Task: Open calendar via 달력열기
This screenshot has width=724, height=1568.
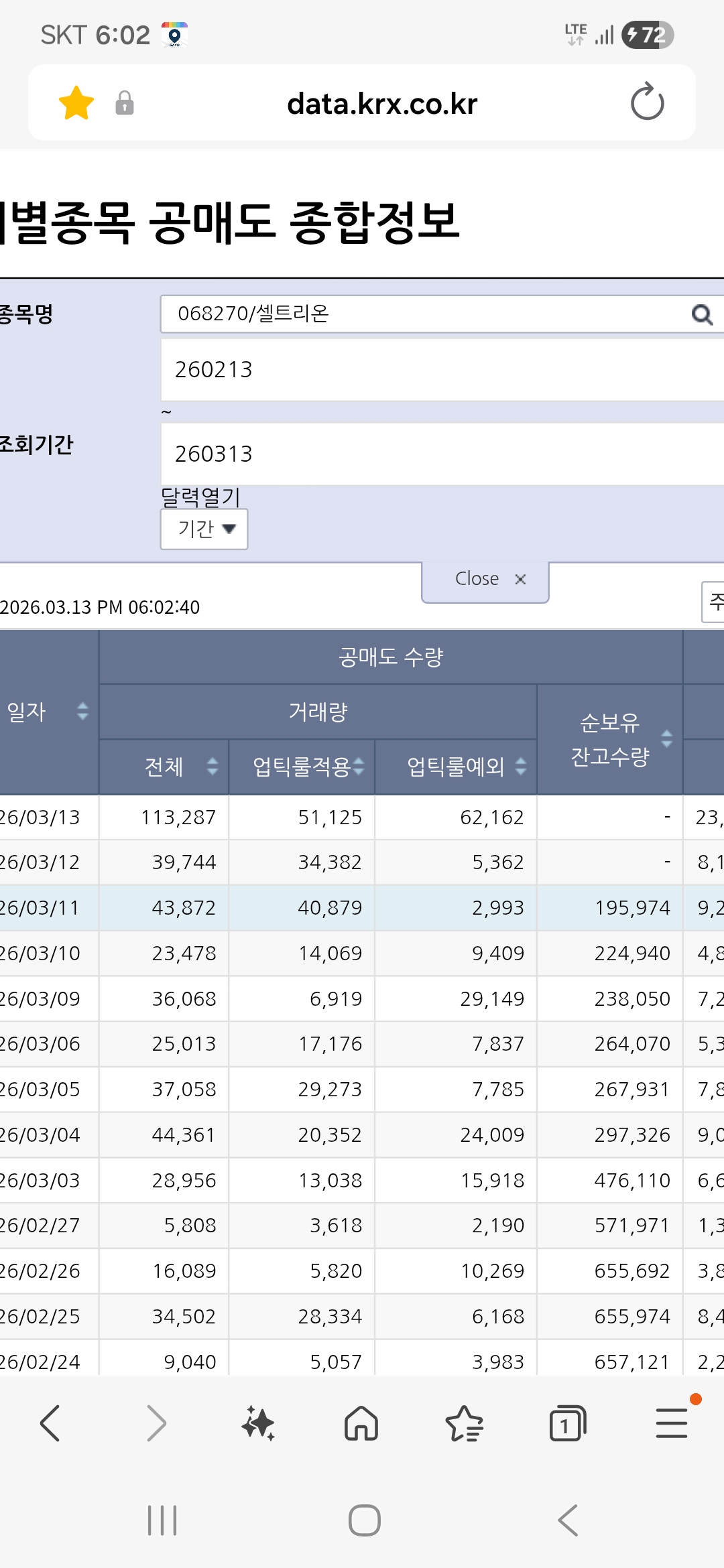Action: pos(200,497)
